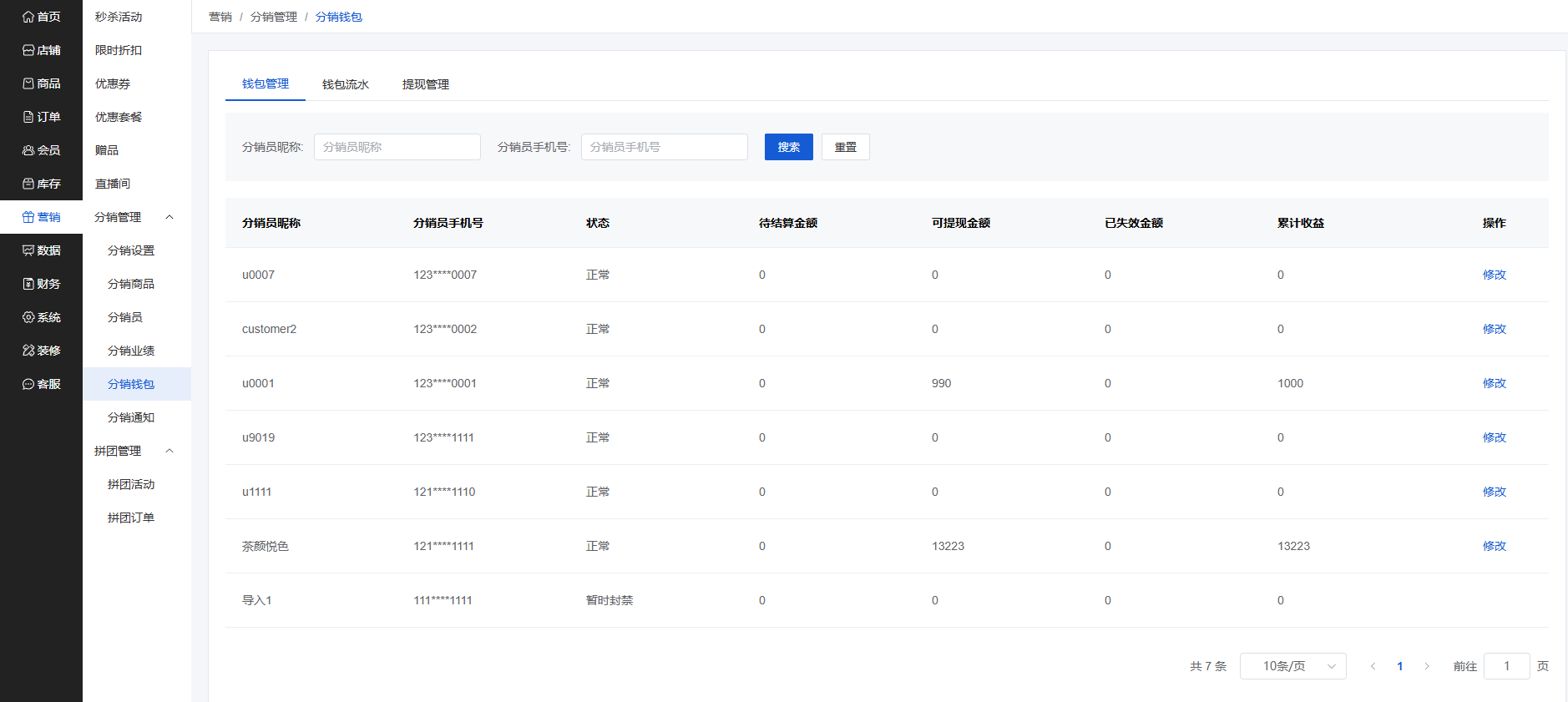1568x702 pixels.
Task: Click the 1000 cumulative earnings cell
Action: [1291, 383]
